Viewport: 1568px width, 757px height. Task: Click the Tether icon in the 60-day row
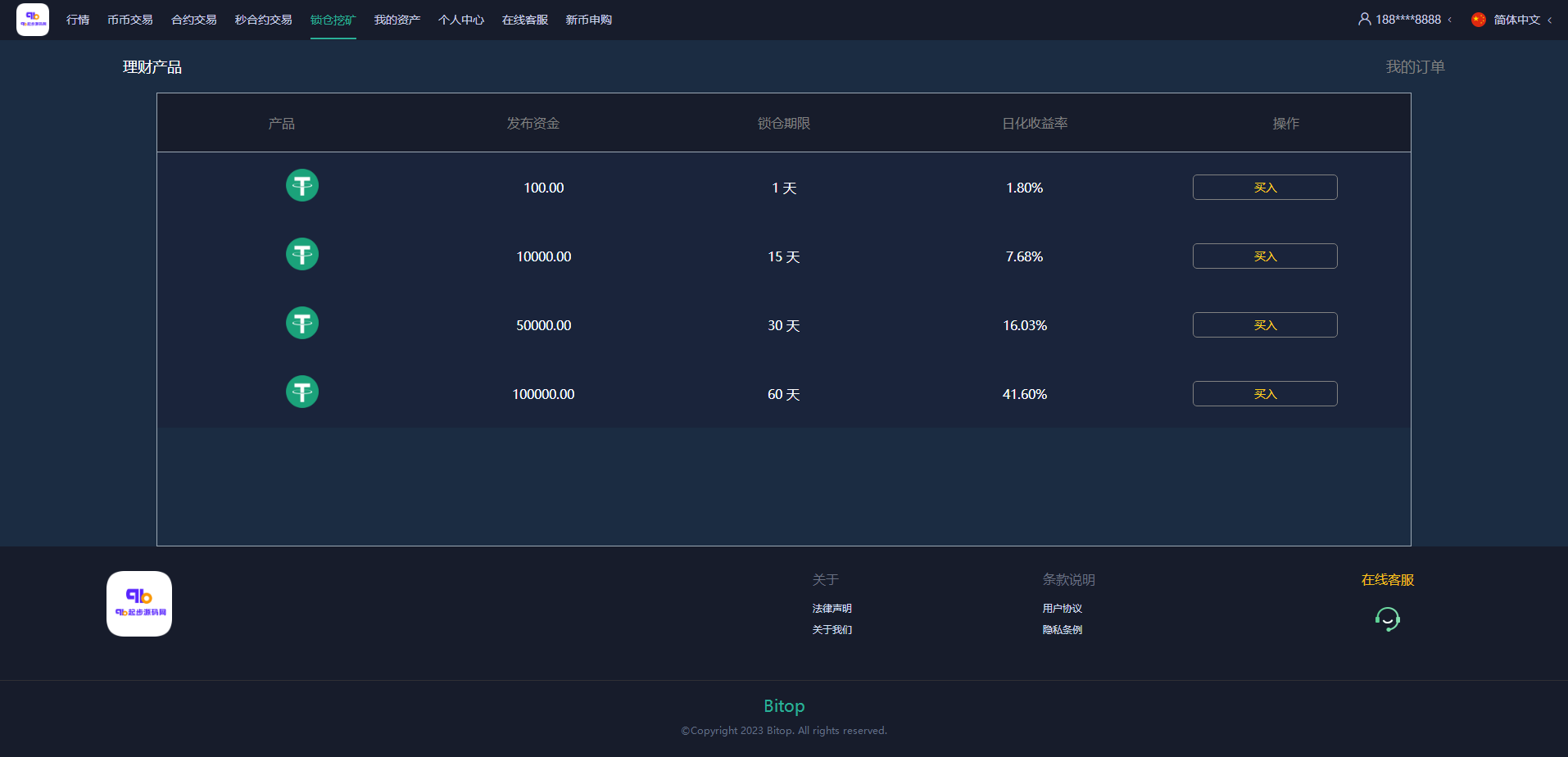point(301,392)
